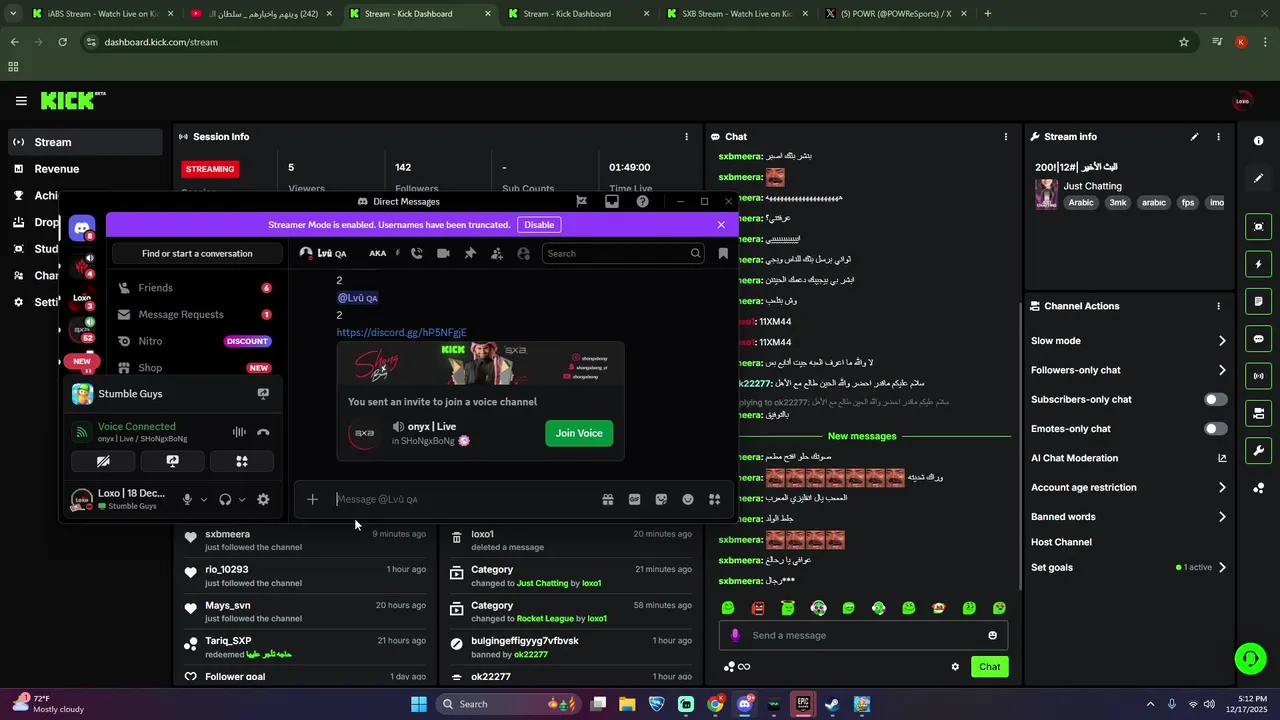The image size is (1280, 720).
Task: Open Channel Actions three-dot menu
Action: (1218, 306)
